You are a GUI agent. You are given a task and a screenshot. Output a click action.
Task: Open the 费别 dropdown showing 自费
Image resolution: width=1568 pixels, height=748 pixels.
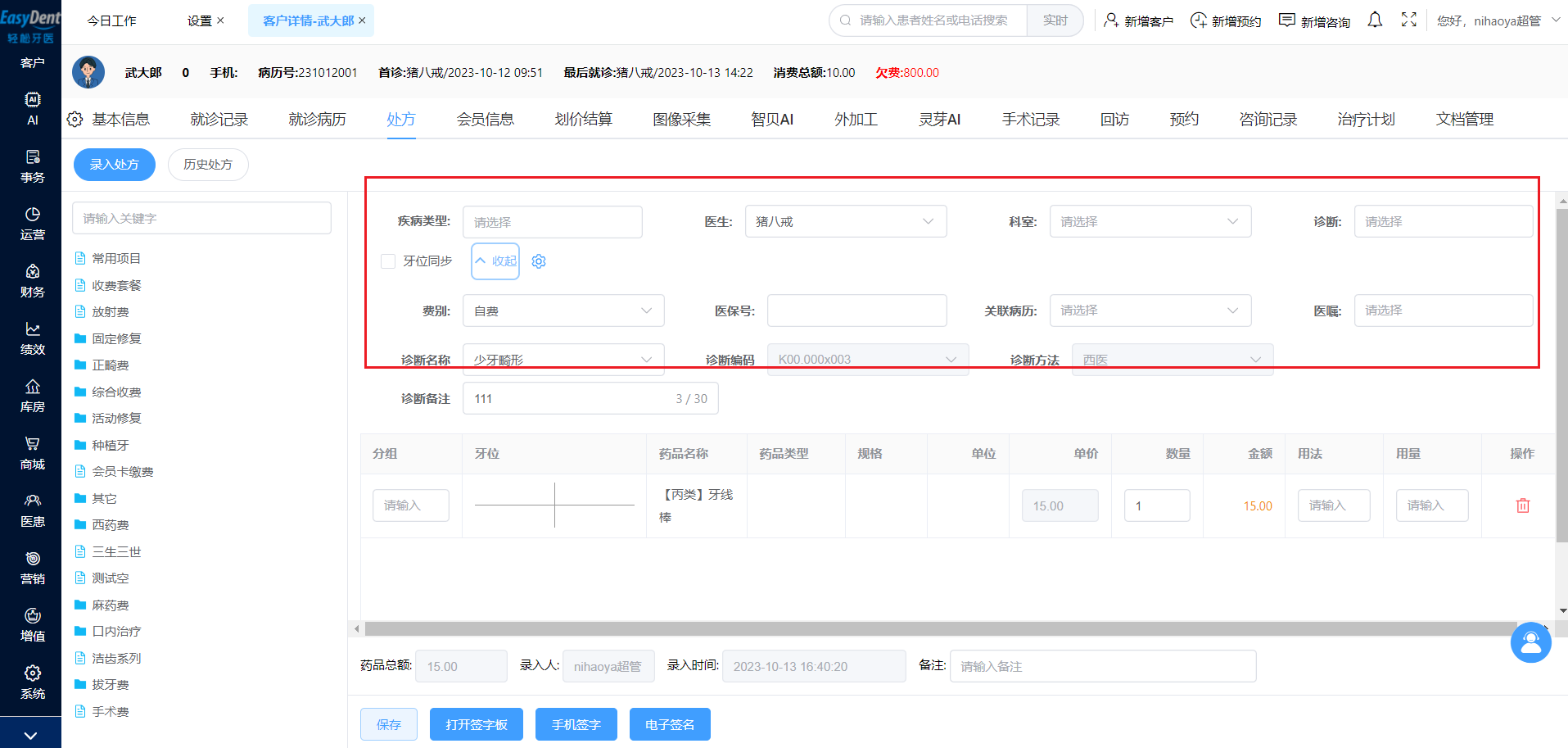coord(563,311)
